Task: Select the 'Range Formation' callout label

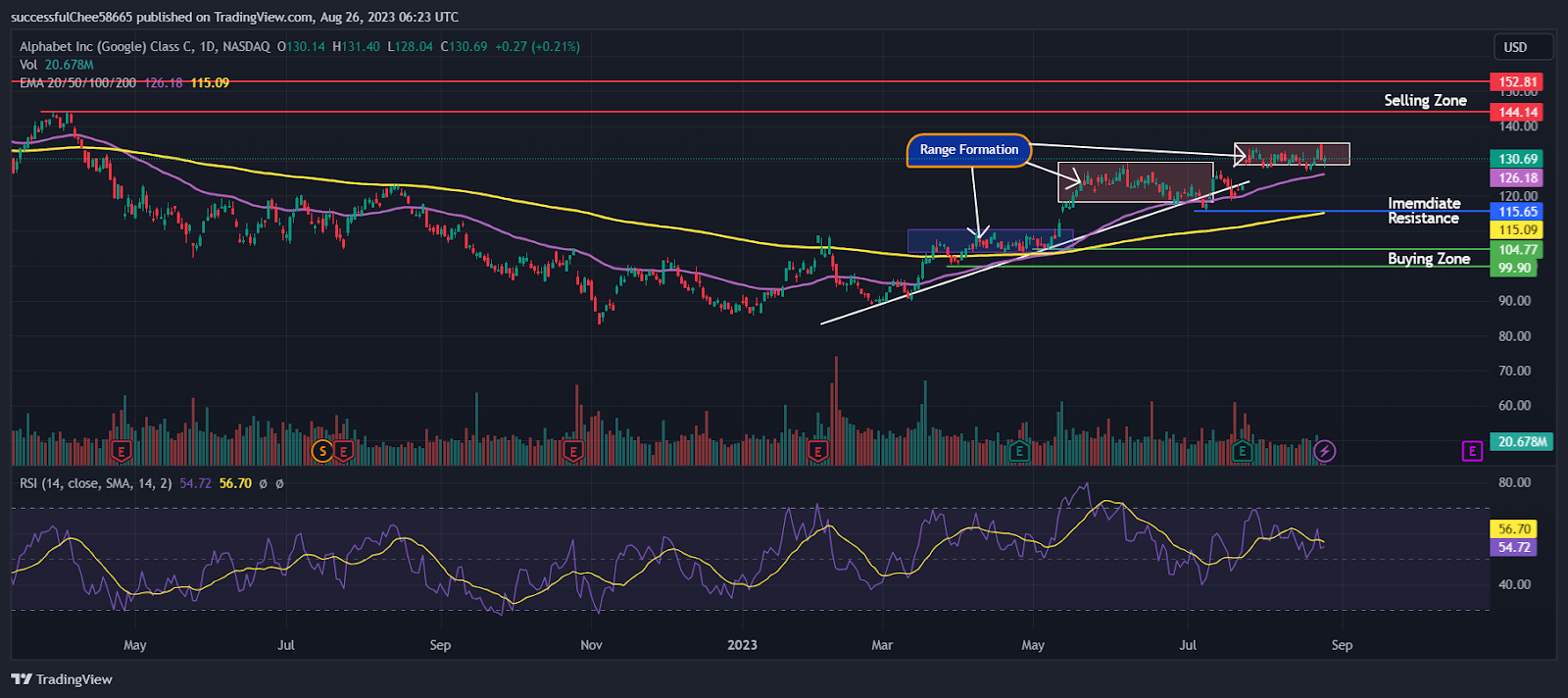Action: pos(969,150)
